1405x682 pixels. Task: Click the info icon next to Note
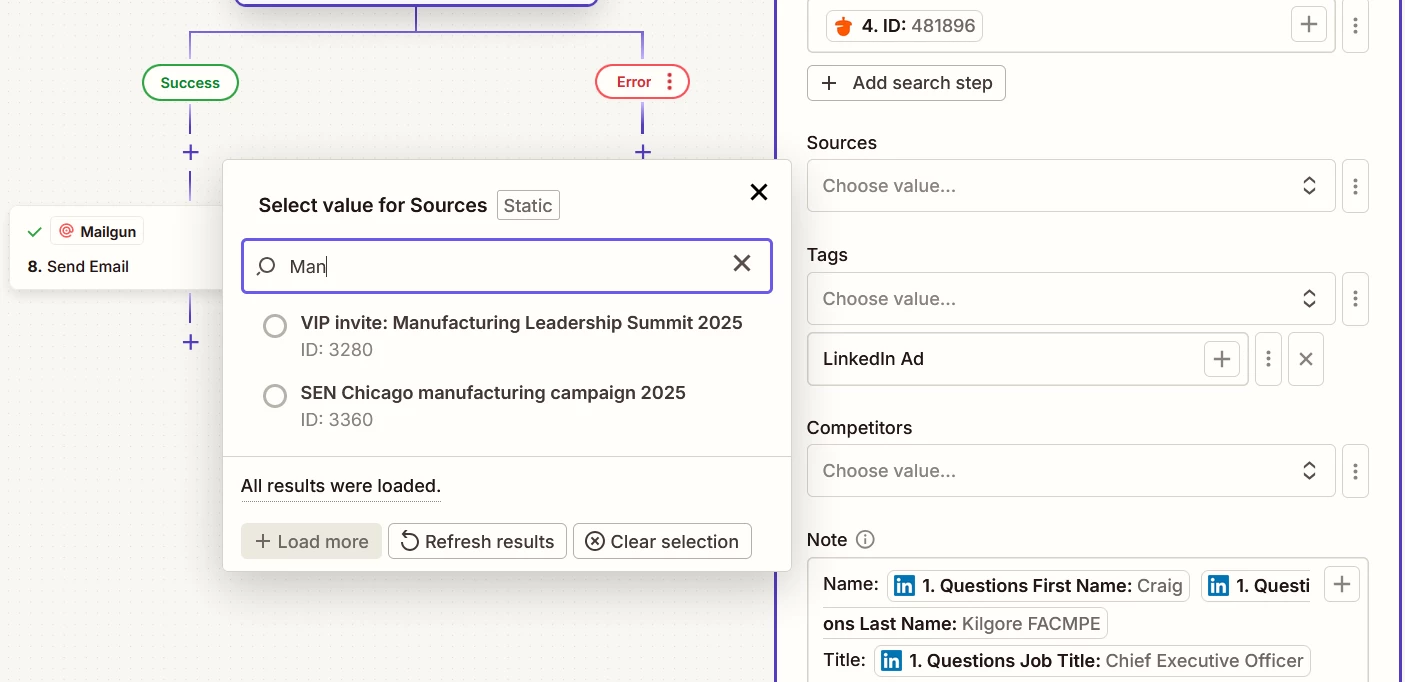click(866, 540)
